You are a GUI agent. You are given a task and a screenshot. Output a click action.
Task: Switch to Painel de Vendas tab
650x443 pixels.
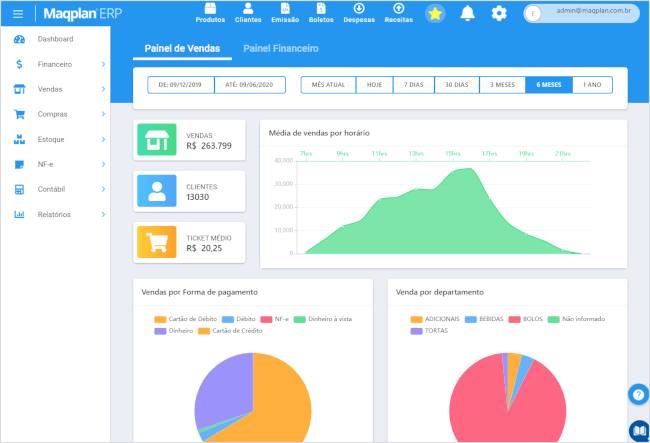click(x=182, y=48)
